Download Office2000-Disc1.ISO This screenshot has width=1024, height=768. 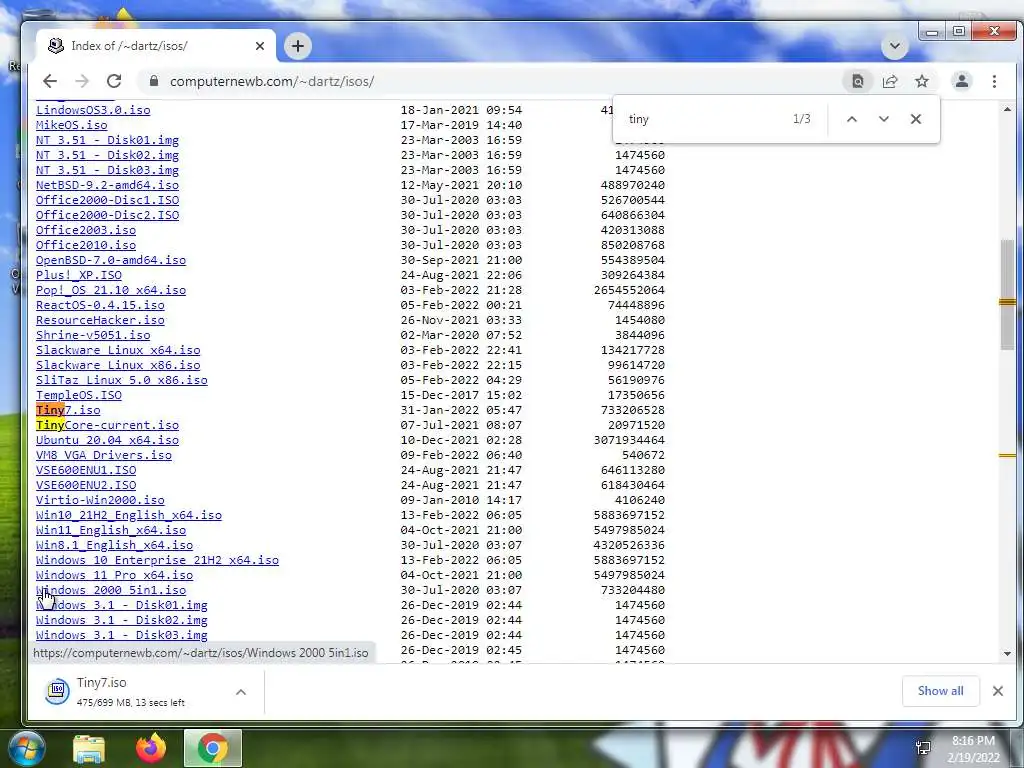107,200
